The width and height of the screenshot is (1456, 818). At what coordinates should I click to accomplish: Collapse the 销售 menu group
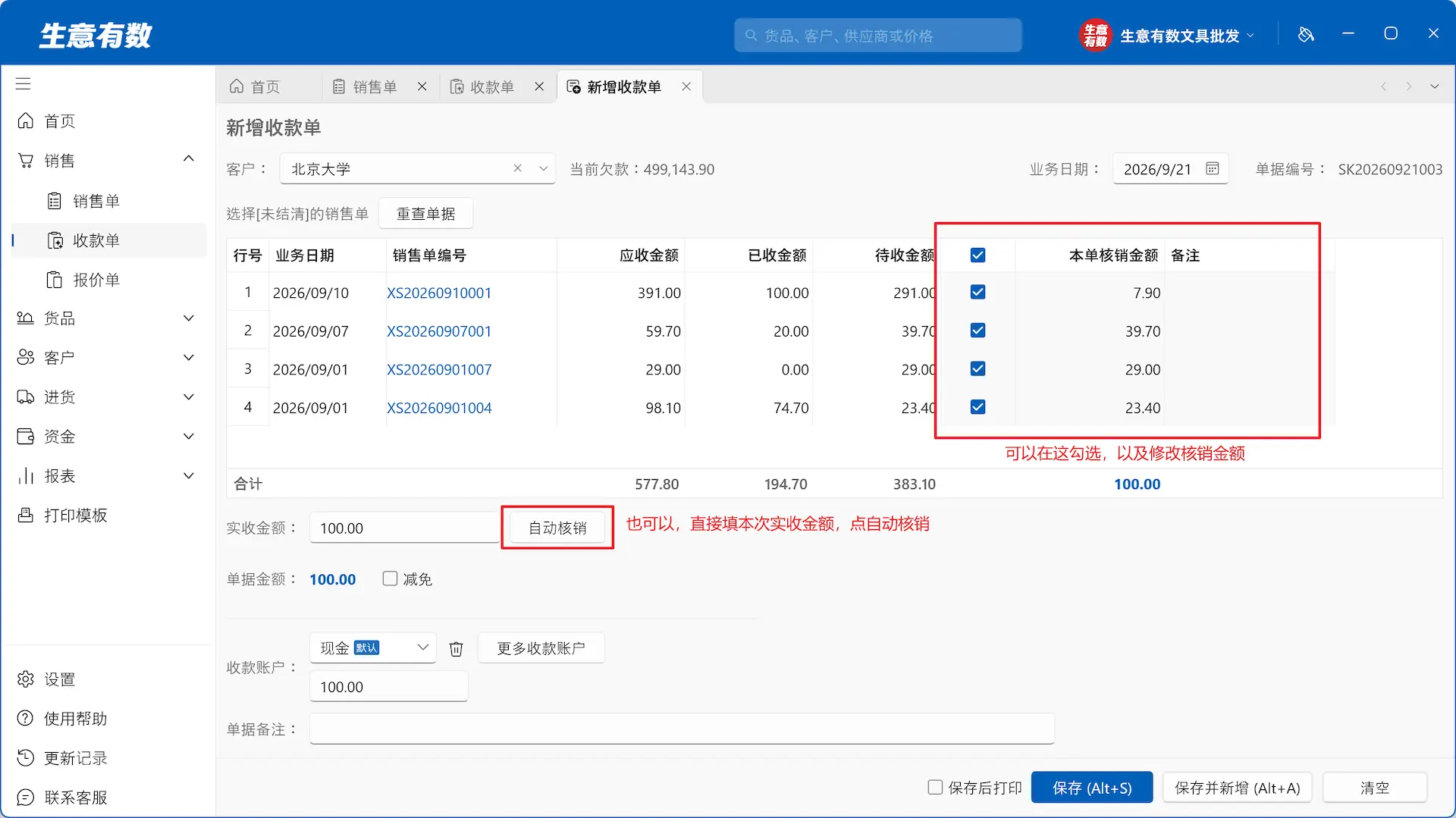point(189,159)
